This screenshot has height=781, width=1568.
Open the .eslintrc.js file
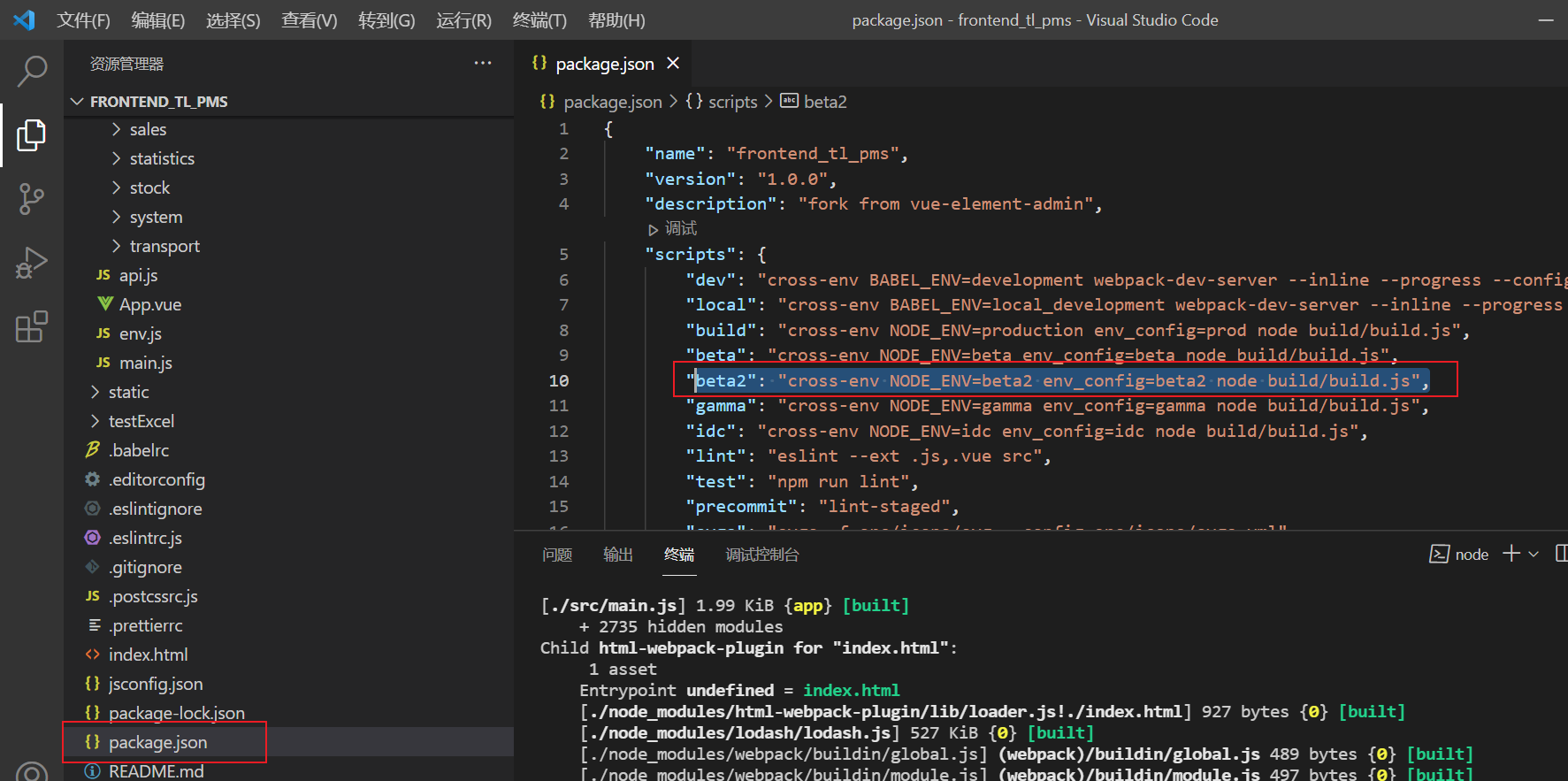(145, 538)
